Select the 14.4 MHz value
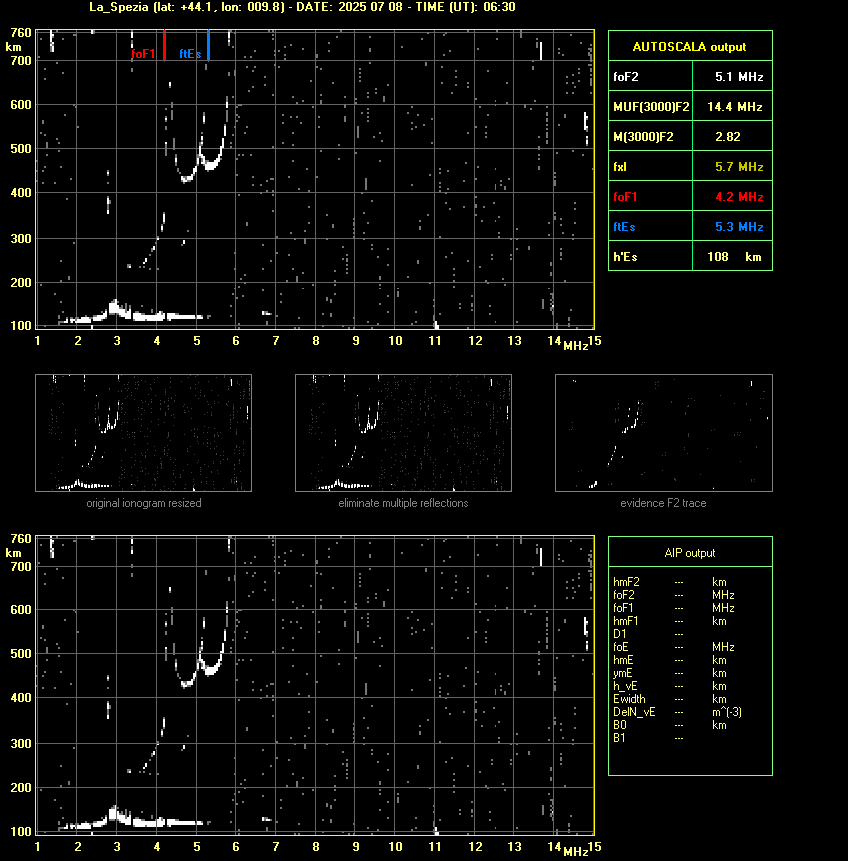The image size is (848, 861). click(x=735, y=107)
